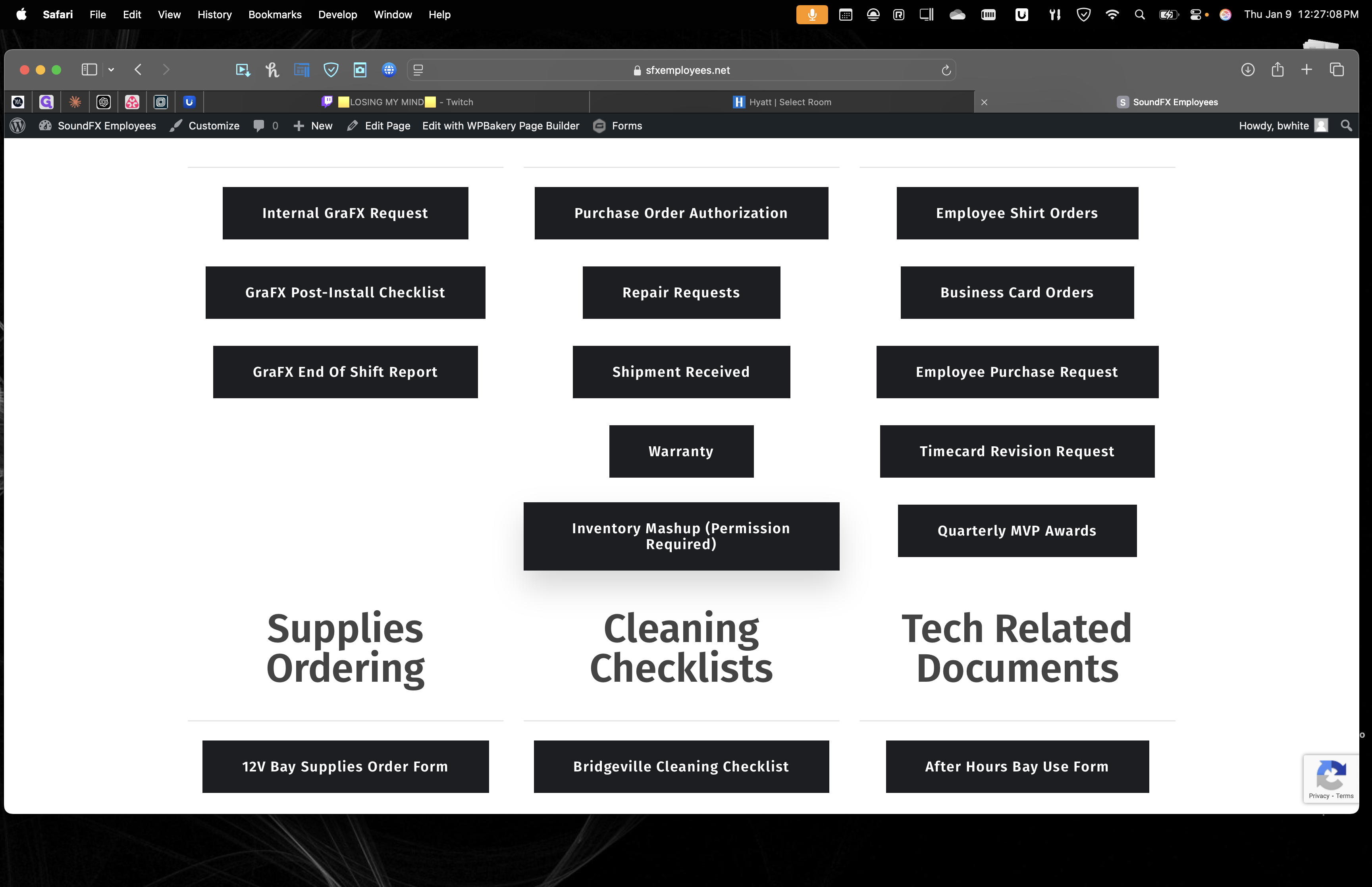The height and width of the screenshot is (887, 1372).
Task: Click the Repair Requests button
Action: coord(681,293)
